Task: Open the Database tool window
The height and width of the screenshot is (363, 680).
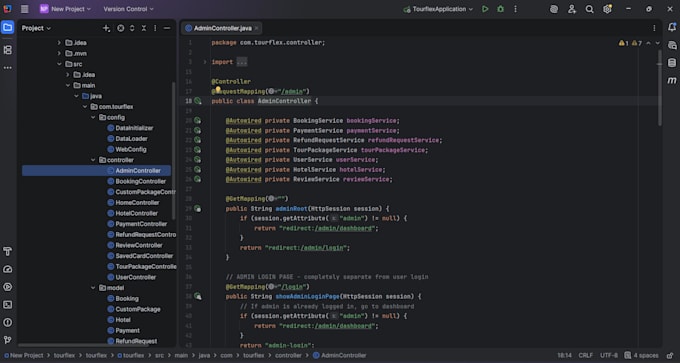Action: click(x=672, y=63)
